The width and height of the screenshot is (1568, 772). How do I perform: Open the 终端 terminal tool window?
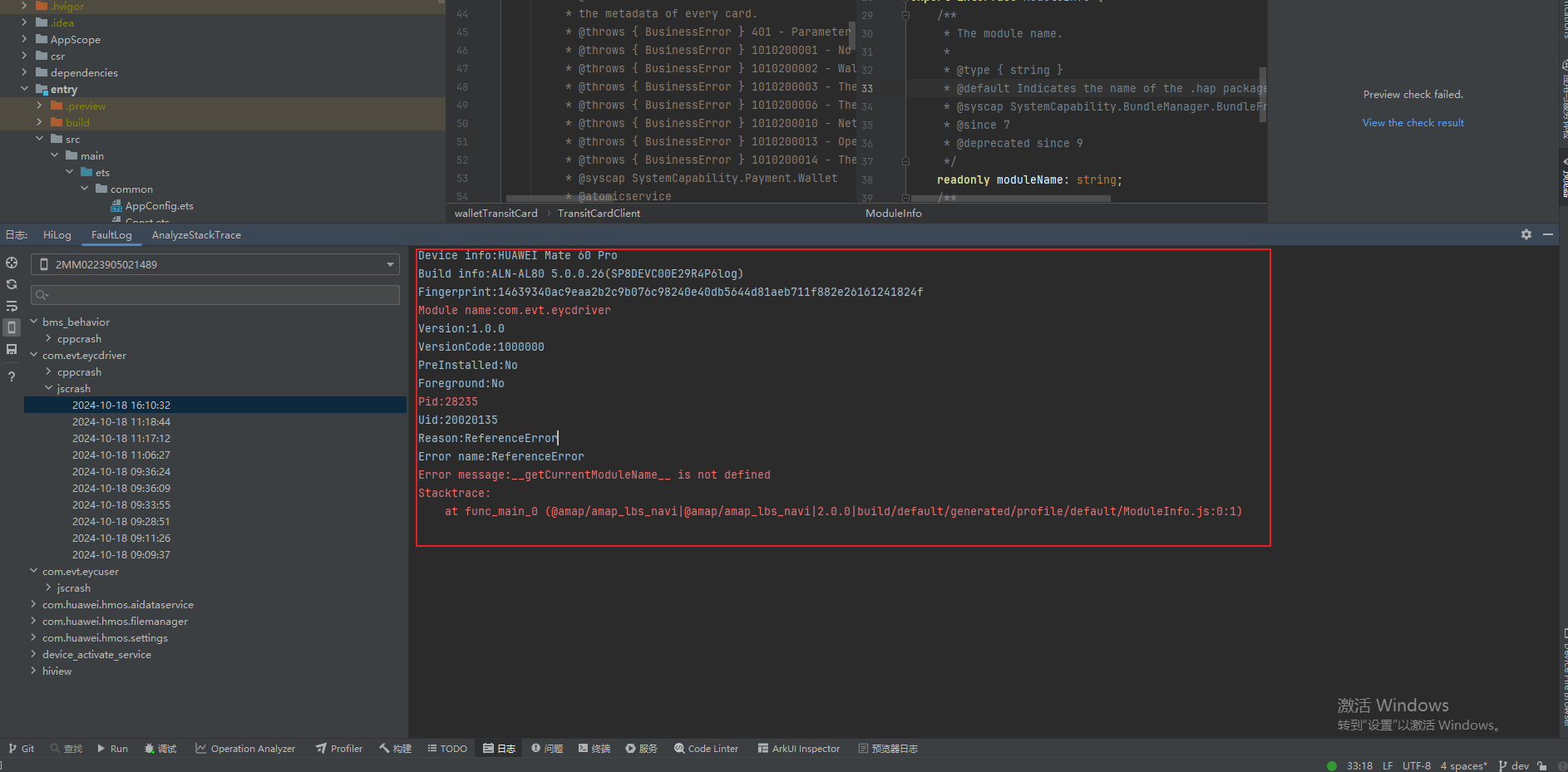point(594,749)
